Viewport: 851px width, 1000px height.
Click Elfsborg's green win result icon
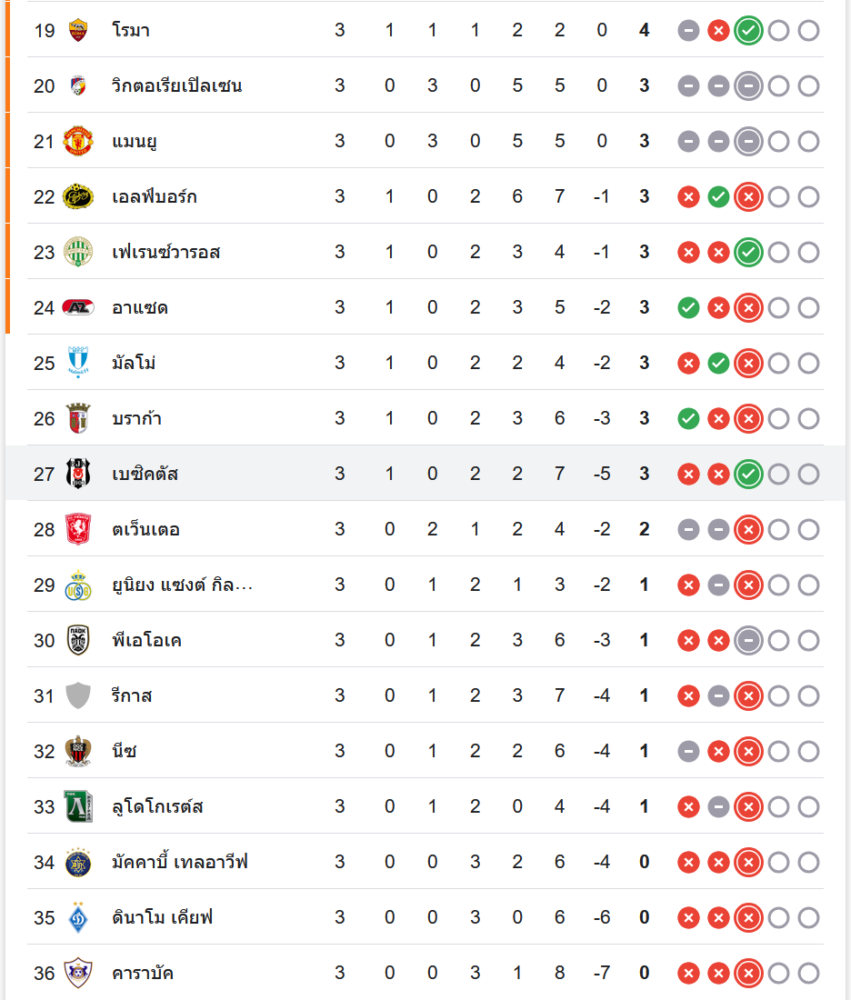coord(718,197)
